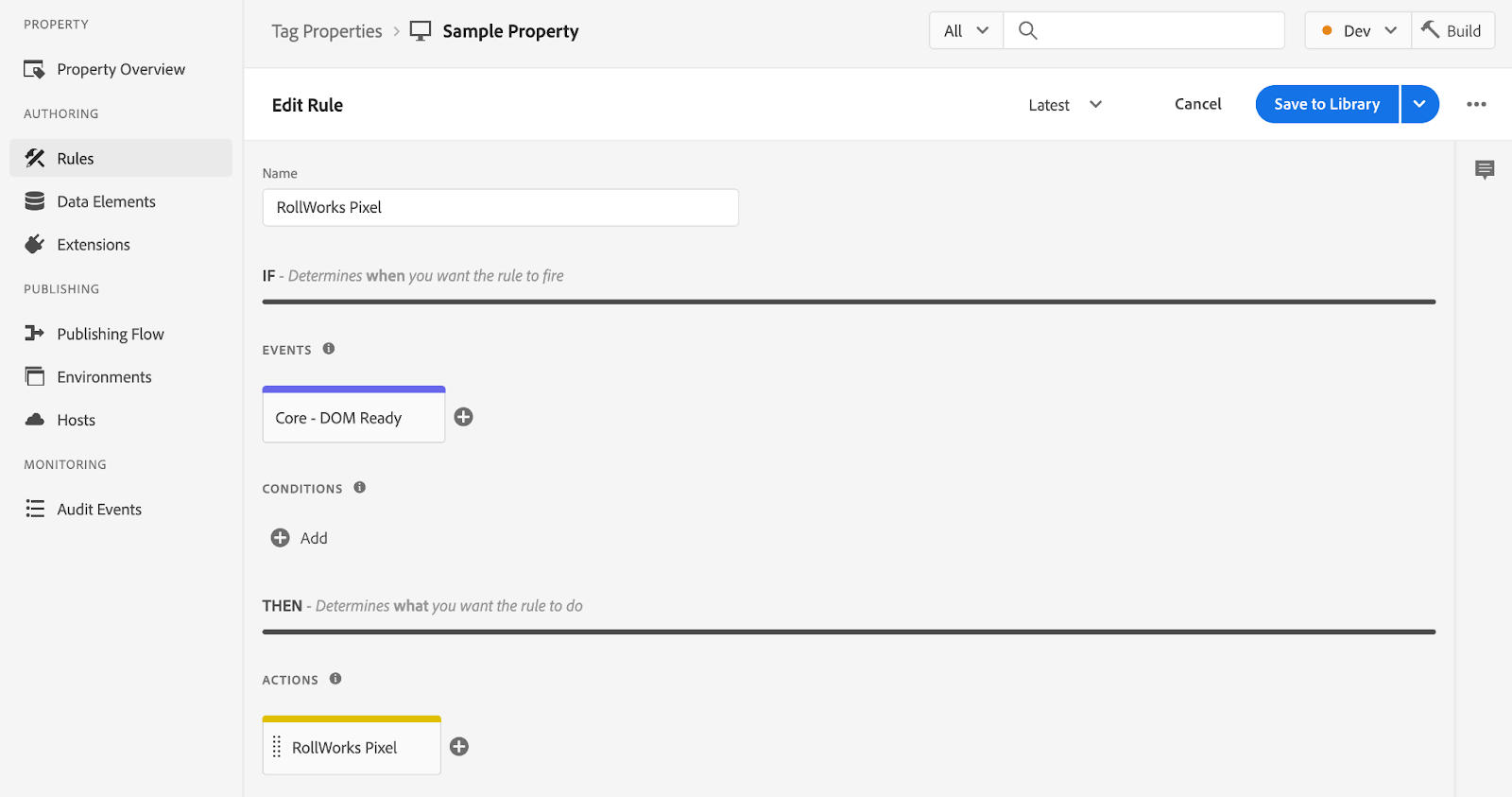Click the Events info icon
Screen dimensions: 1512x797
pos(329,349)
